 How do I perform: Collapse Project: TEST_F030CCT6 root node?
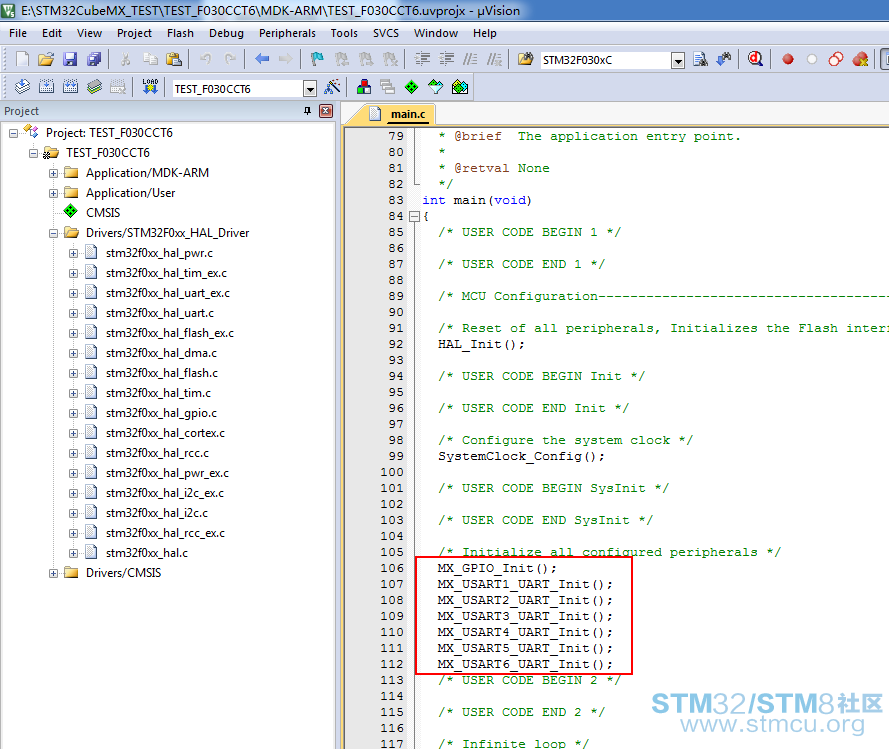(x=13, y=133)
